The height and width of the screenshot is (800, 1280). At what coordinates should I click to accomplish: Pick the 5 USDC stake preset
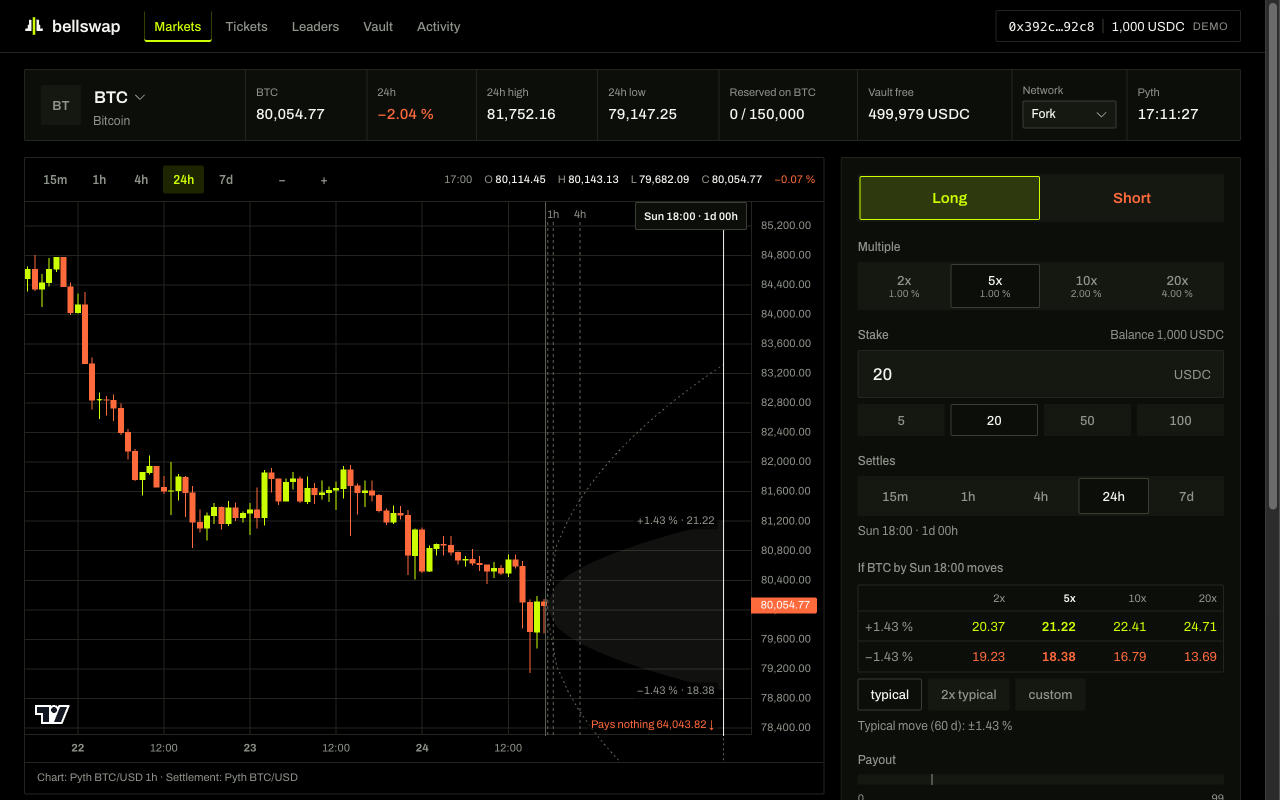point(901,420)
